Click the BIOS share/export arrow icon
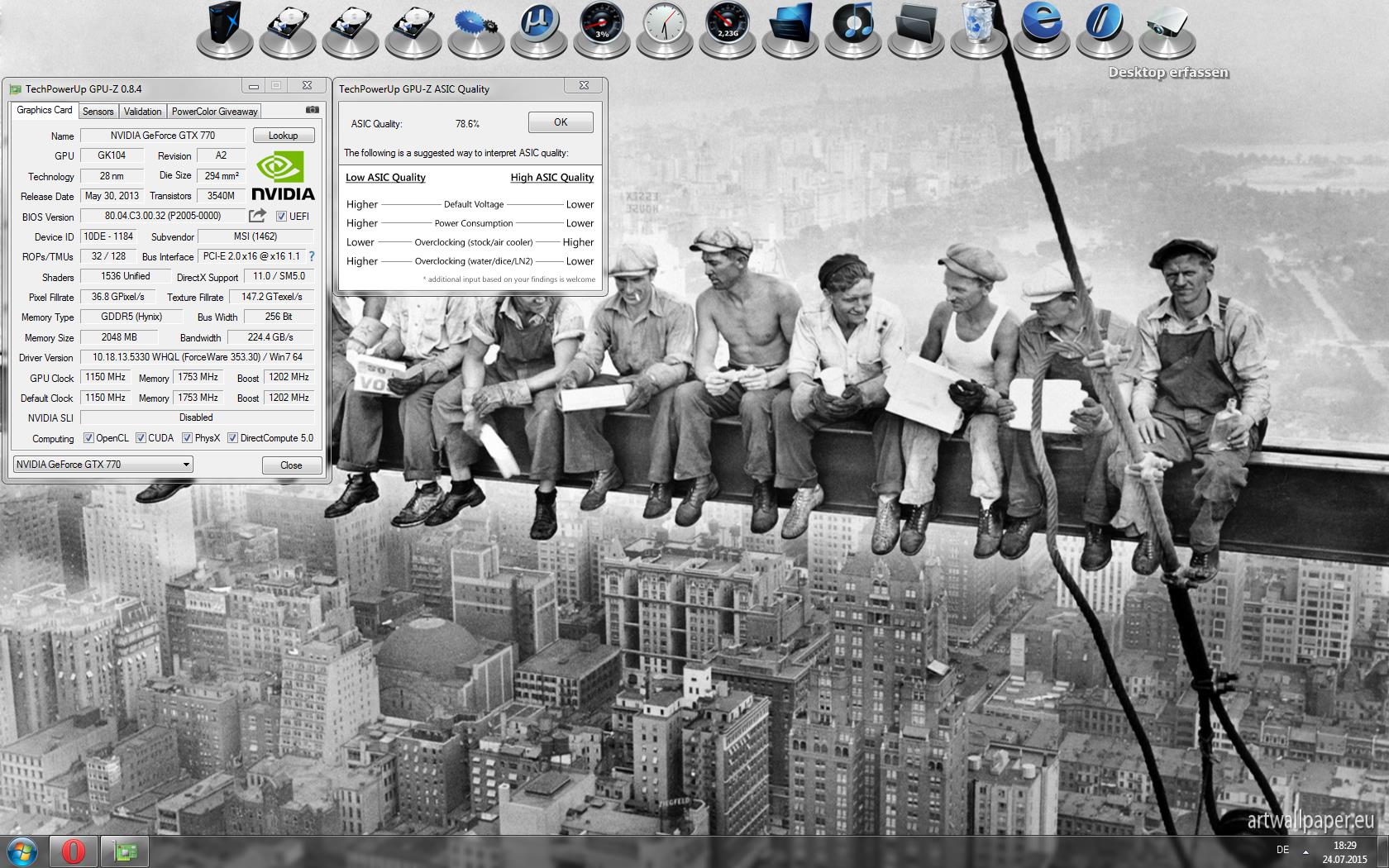Image resolution: width=1389 pixels, height=868 pixels. (x=258, y=216)
